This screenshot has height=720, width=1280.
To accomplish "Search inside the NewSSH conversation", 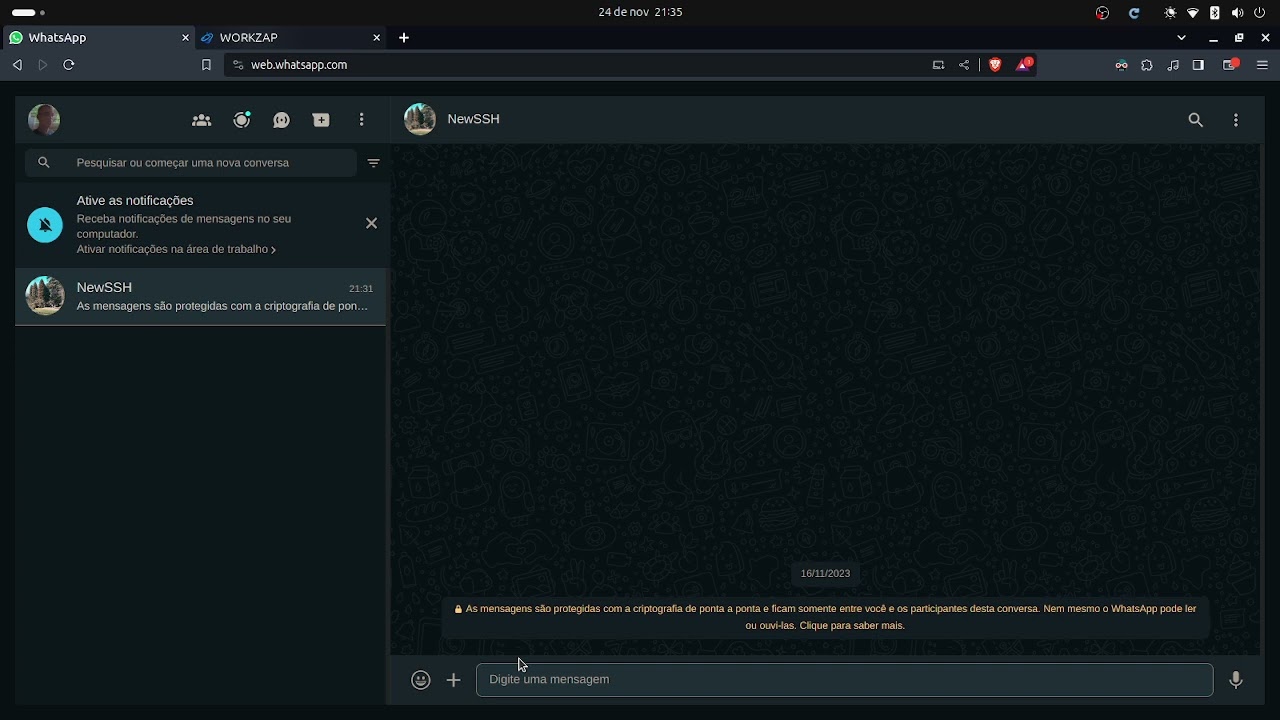I will click(x=1195, y=120).
